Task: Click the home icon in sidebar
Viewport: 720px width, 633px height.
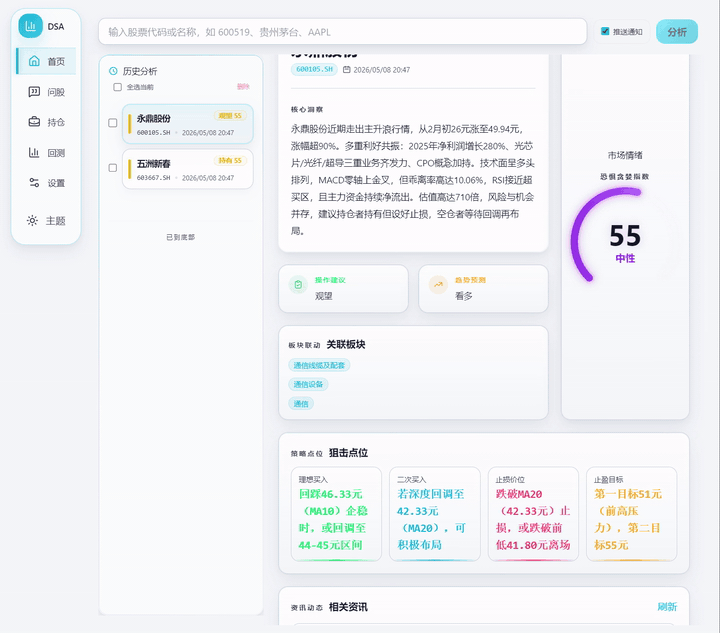Action: point(34,61)
